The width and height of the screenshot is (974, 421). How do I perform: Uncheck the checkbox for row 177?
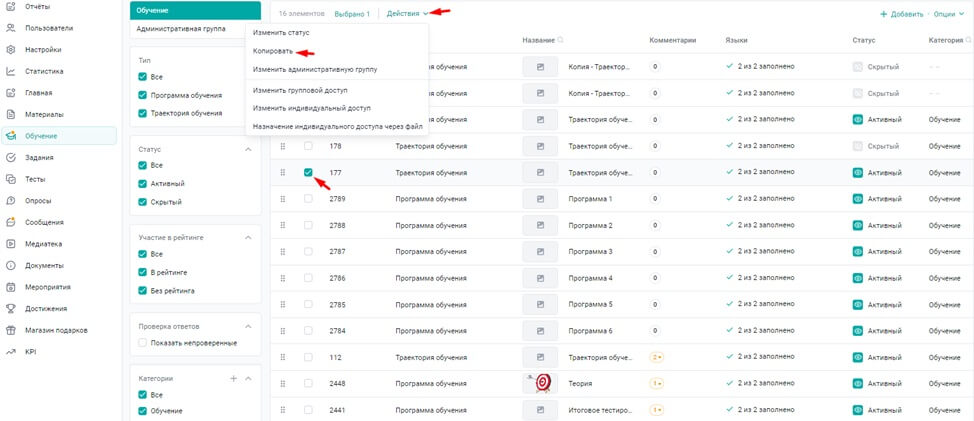tap(309, 173)
